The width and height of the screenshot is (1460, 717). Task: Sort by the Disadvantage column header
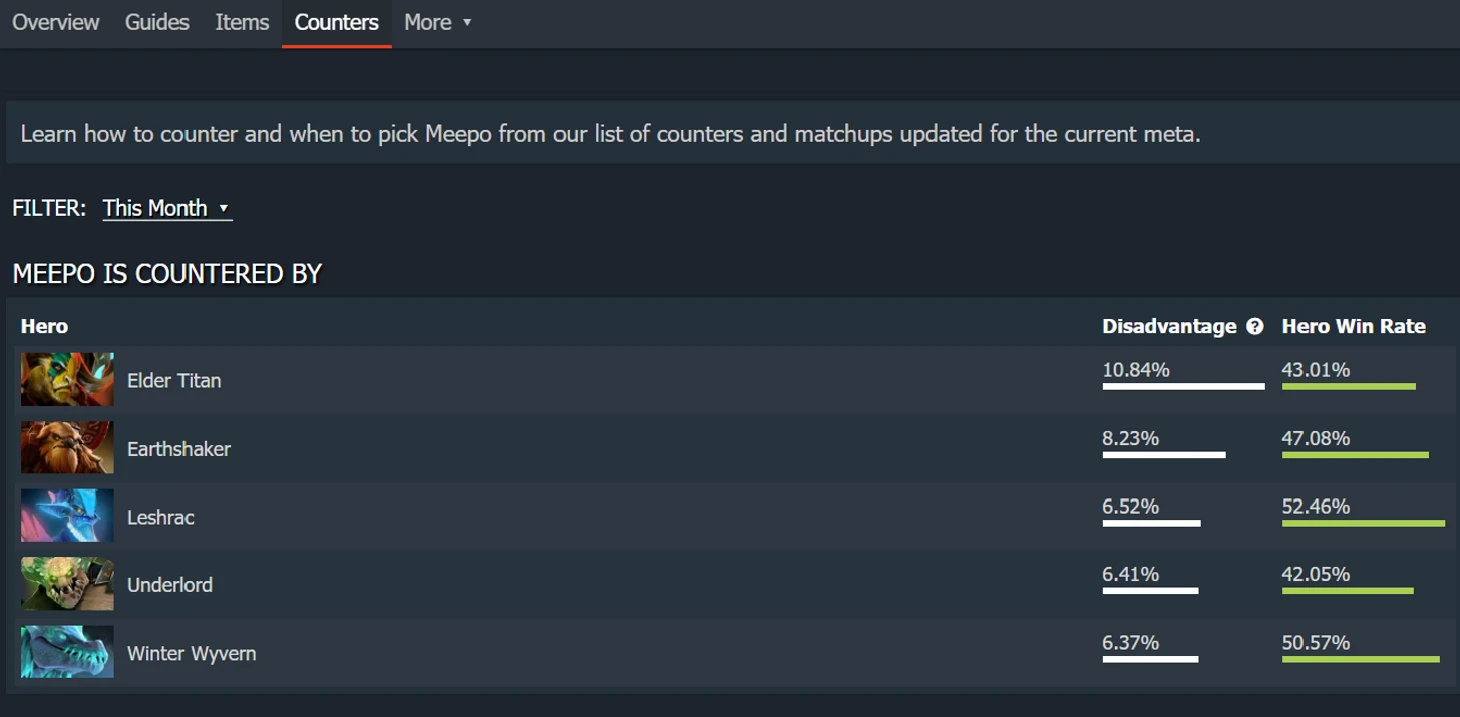(x=1169, y=327)
